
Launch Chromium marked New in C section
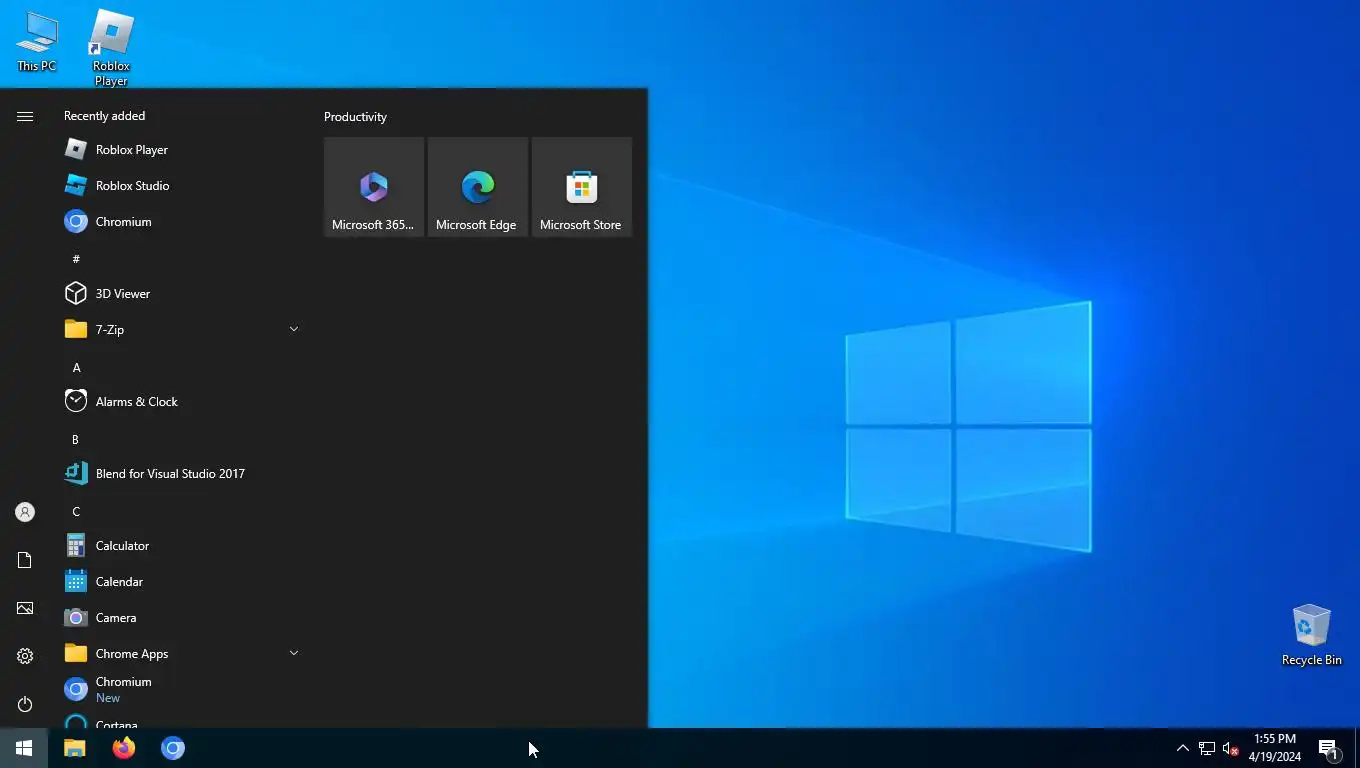point(180,690)
